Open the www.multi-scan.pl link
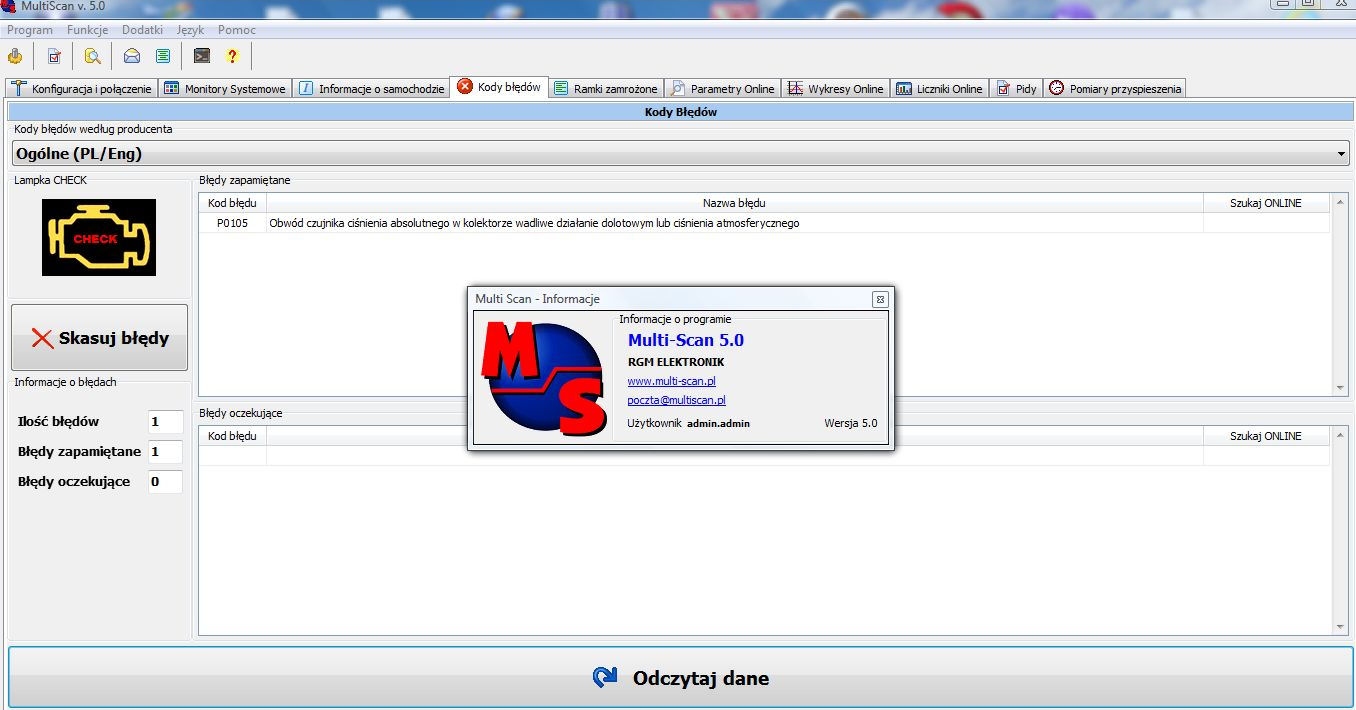Viewport: 1356px width, 710px height. click(x=671, y=381)
